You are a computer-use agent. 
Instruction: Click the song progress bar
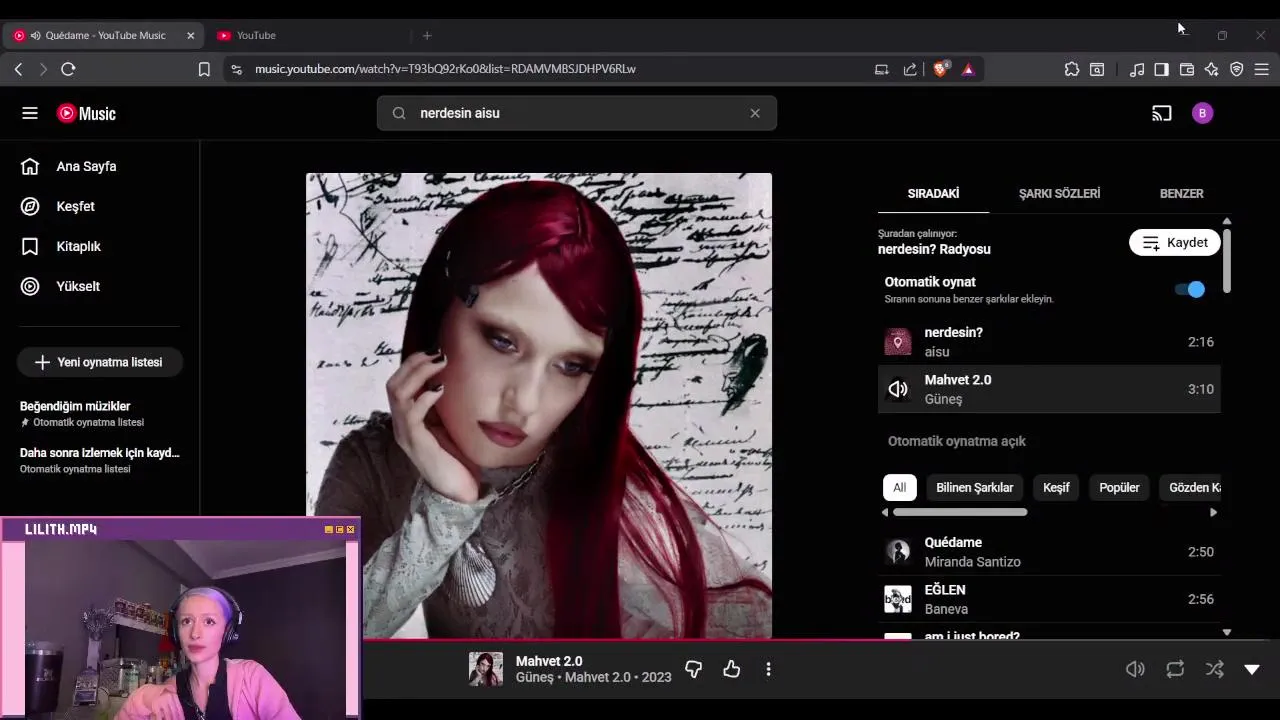(820, 640)
